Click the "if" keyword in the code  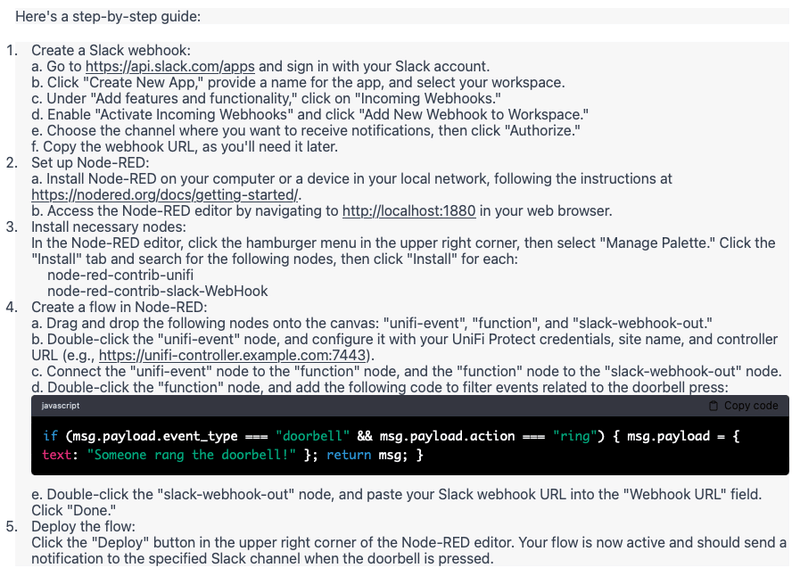pyautogui.click(x=50, y=436)
